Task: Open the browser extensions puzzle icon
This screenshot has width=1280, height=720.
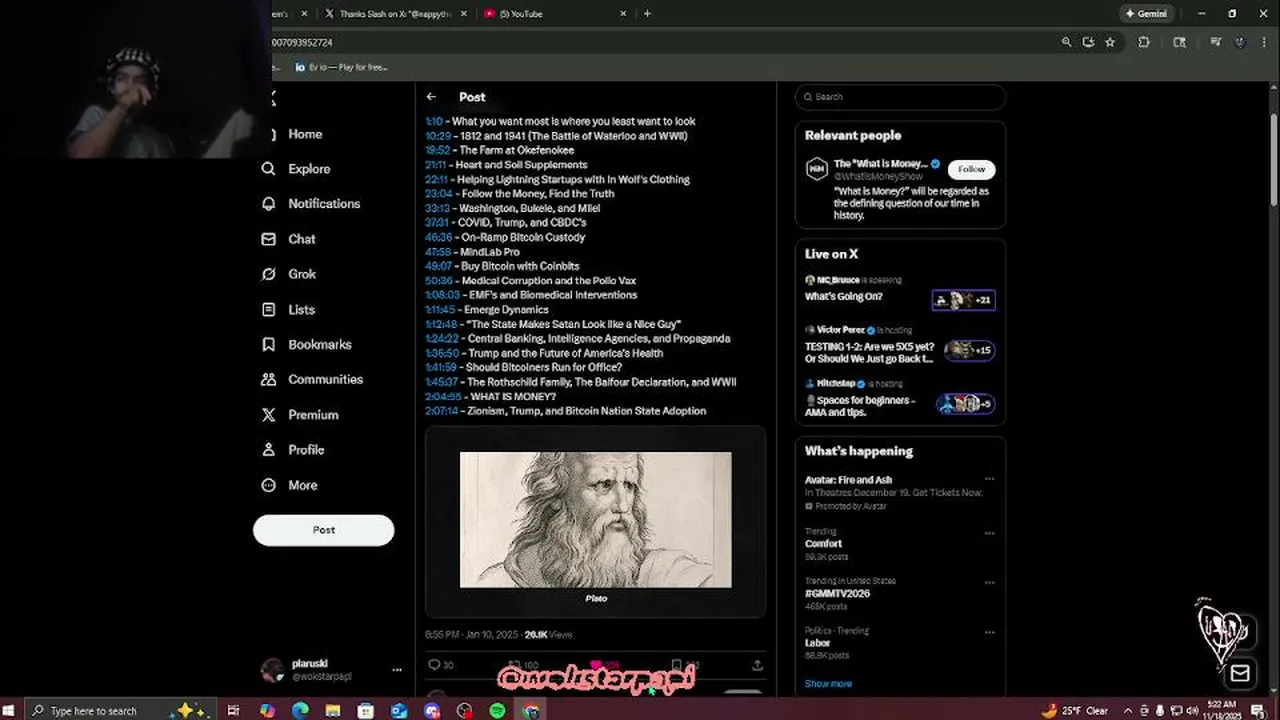Action: point(1144,43)
